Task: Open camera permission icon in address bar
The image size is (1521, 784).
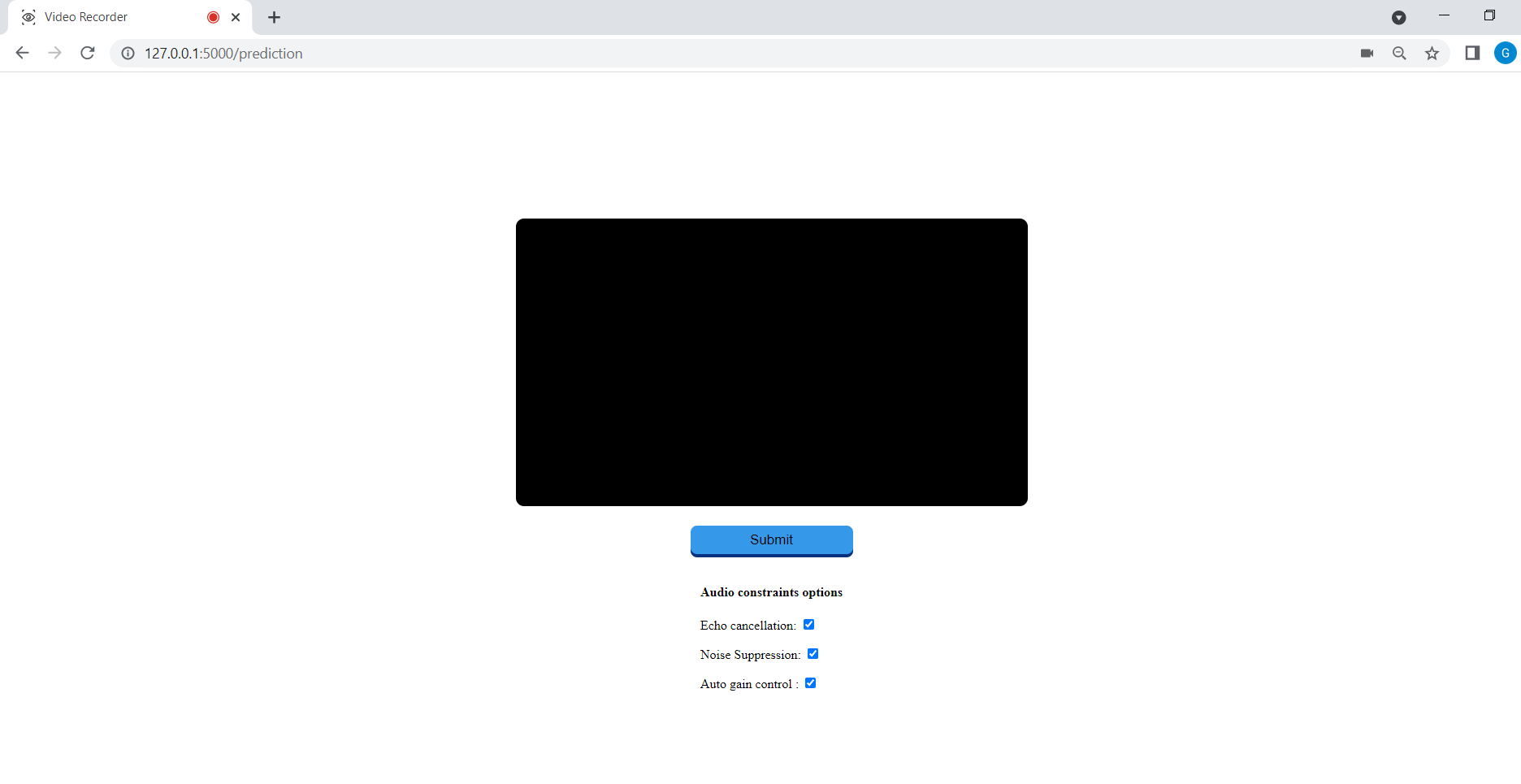Action: [x=1367, y=53]
